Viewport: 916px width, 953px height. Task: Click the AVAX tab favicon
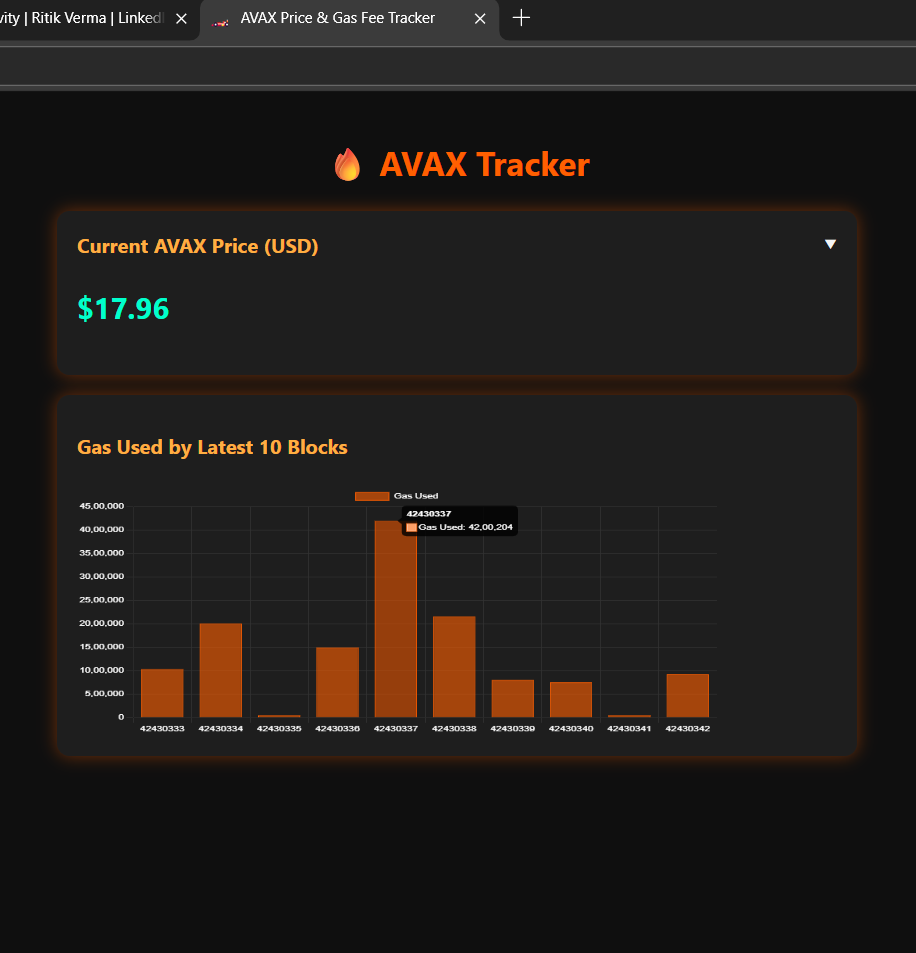pos(222,19)
